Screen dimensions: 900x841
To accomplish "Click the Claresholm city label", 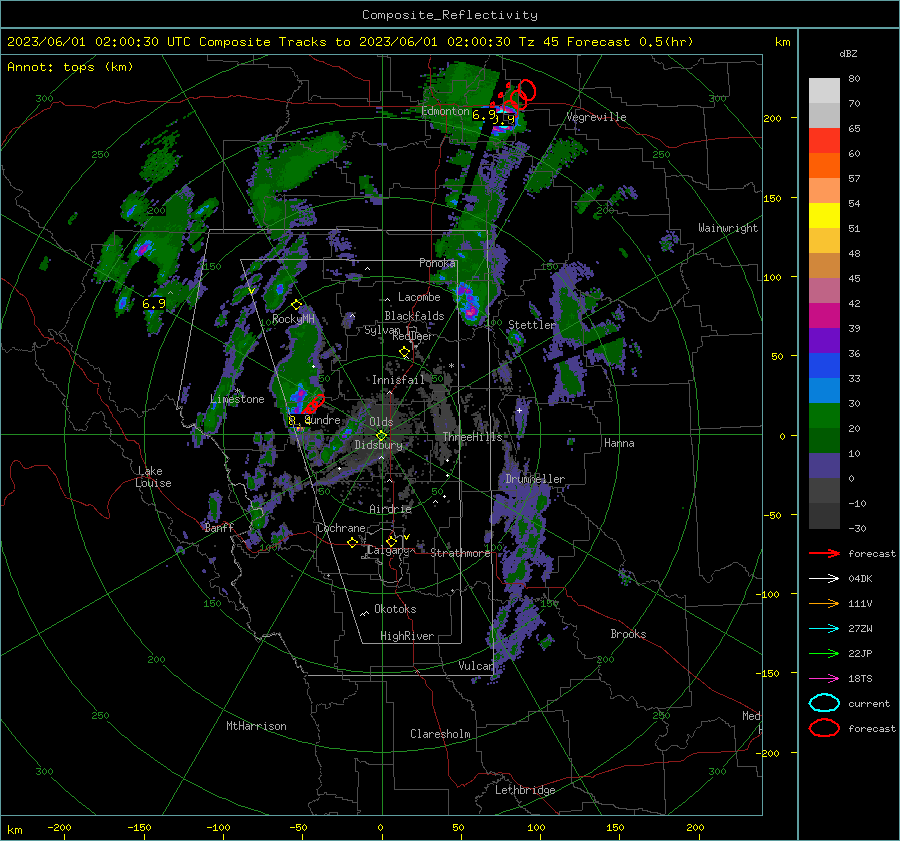I will pos(440,734).
